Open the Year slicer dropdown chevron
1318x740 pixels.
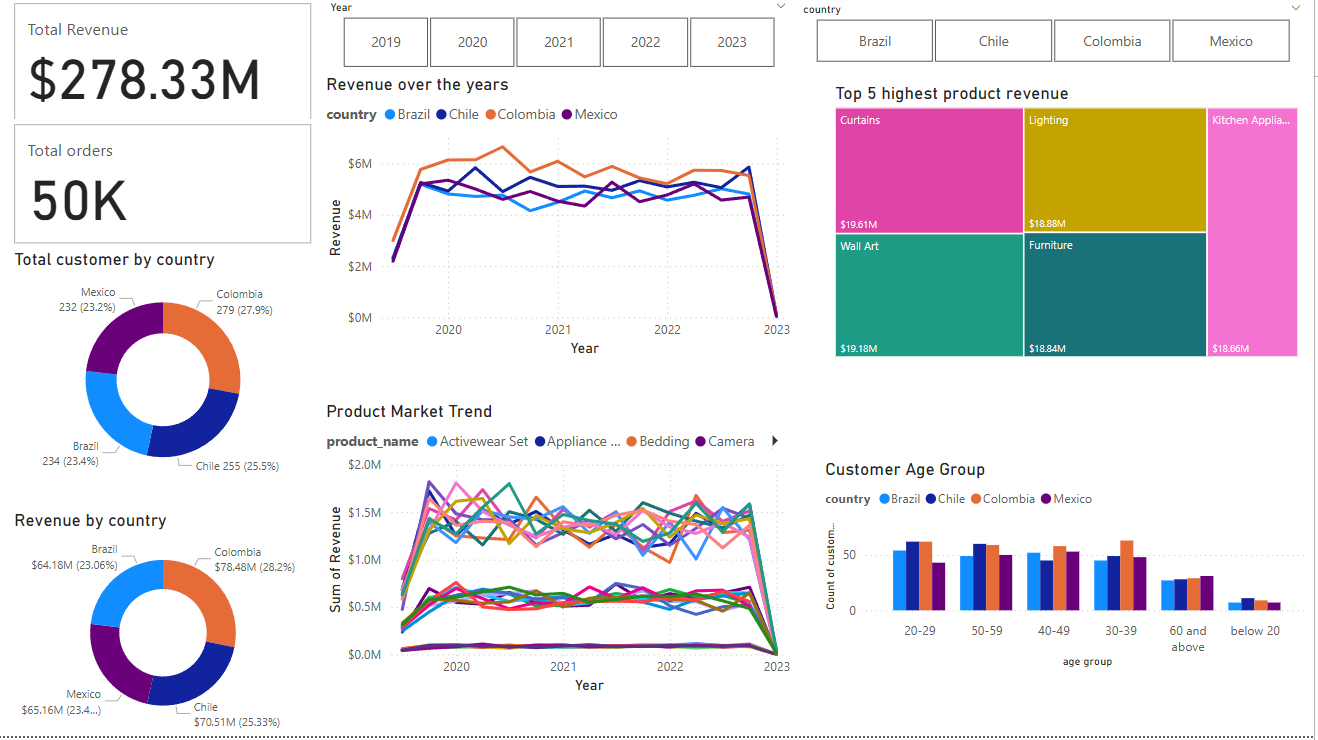[781, 7]
